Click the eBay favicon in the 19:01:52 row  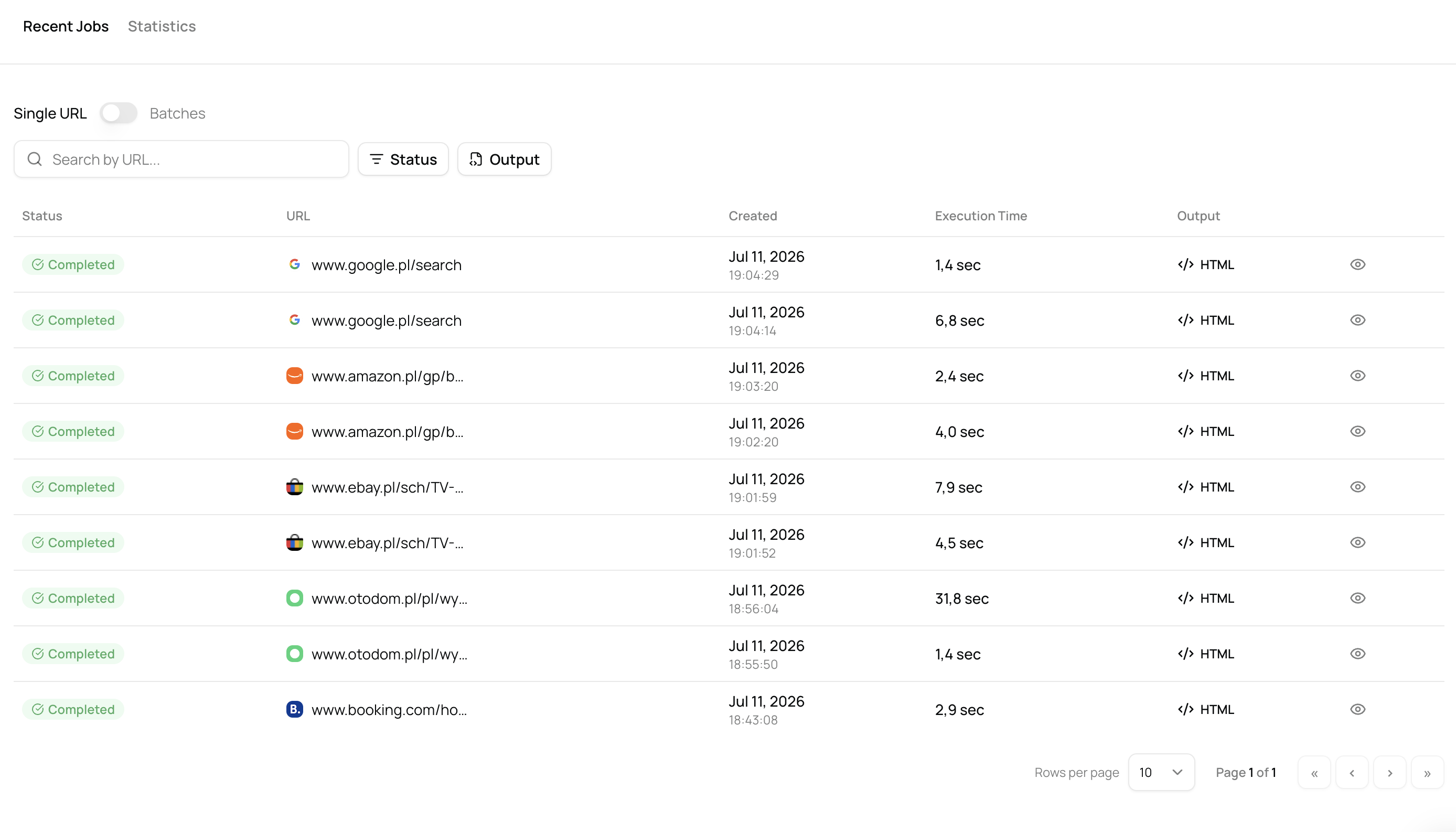[295, 542]
